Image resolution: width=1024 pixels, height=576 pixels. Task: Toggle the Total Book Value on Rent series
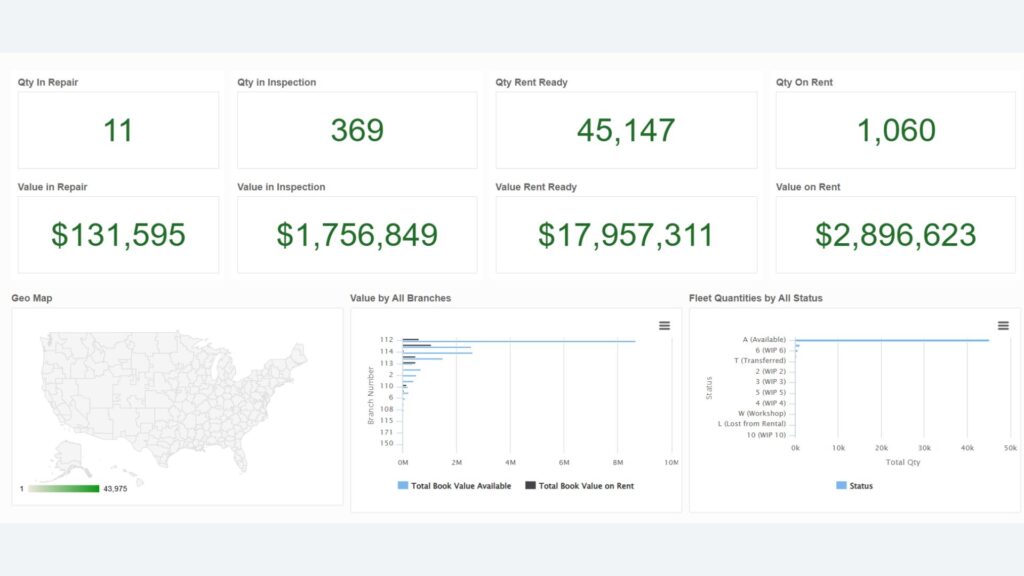pyautogui.click(x=586, y=486)
